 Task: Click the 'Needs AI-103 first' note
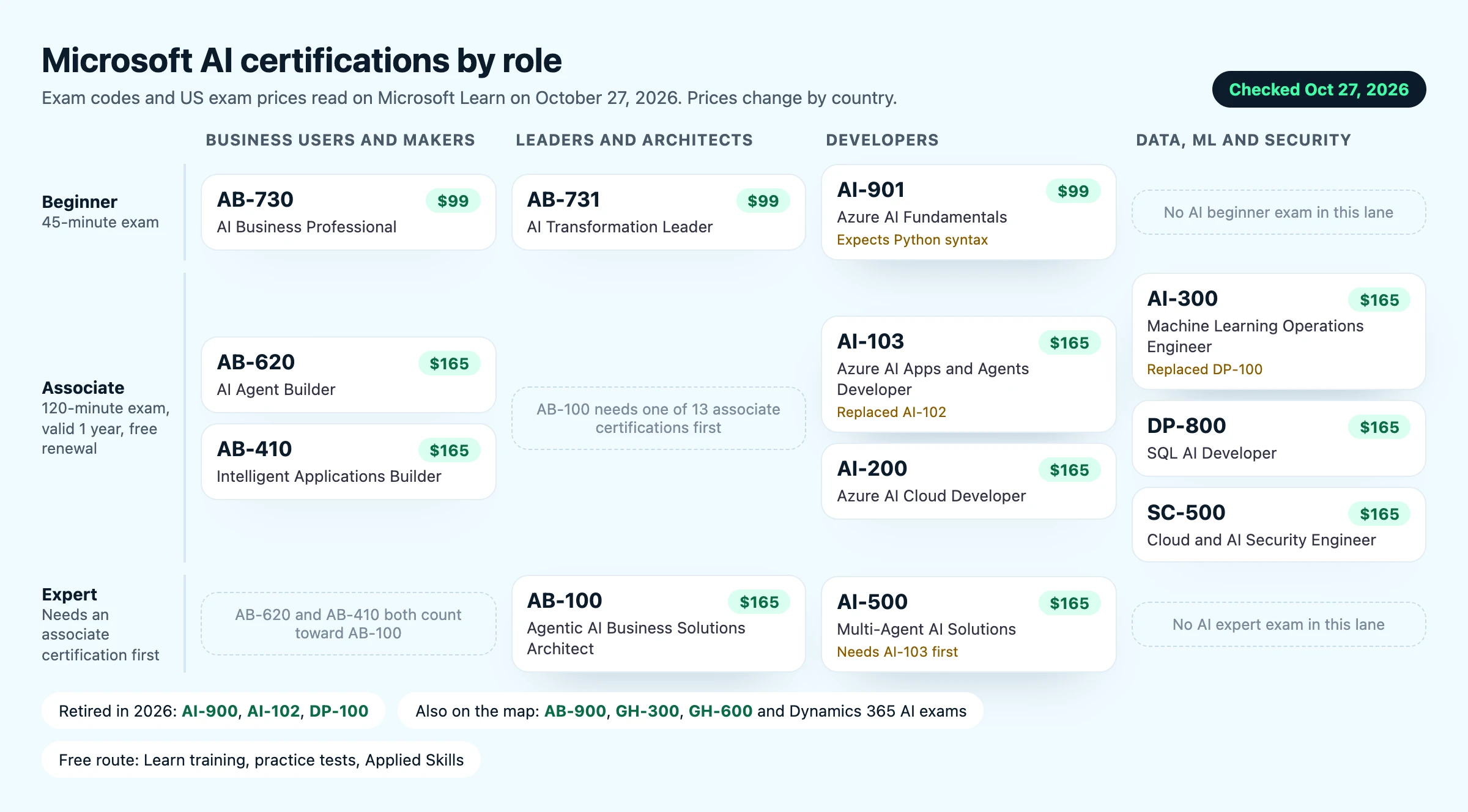click(x=897, y=652)
